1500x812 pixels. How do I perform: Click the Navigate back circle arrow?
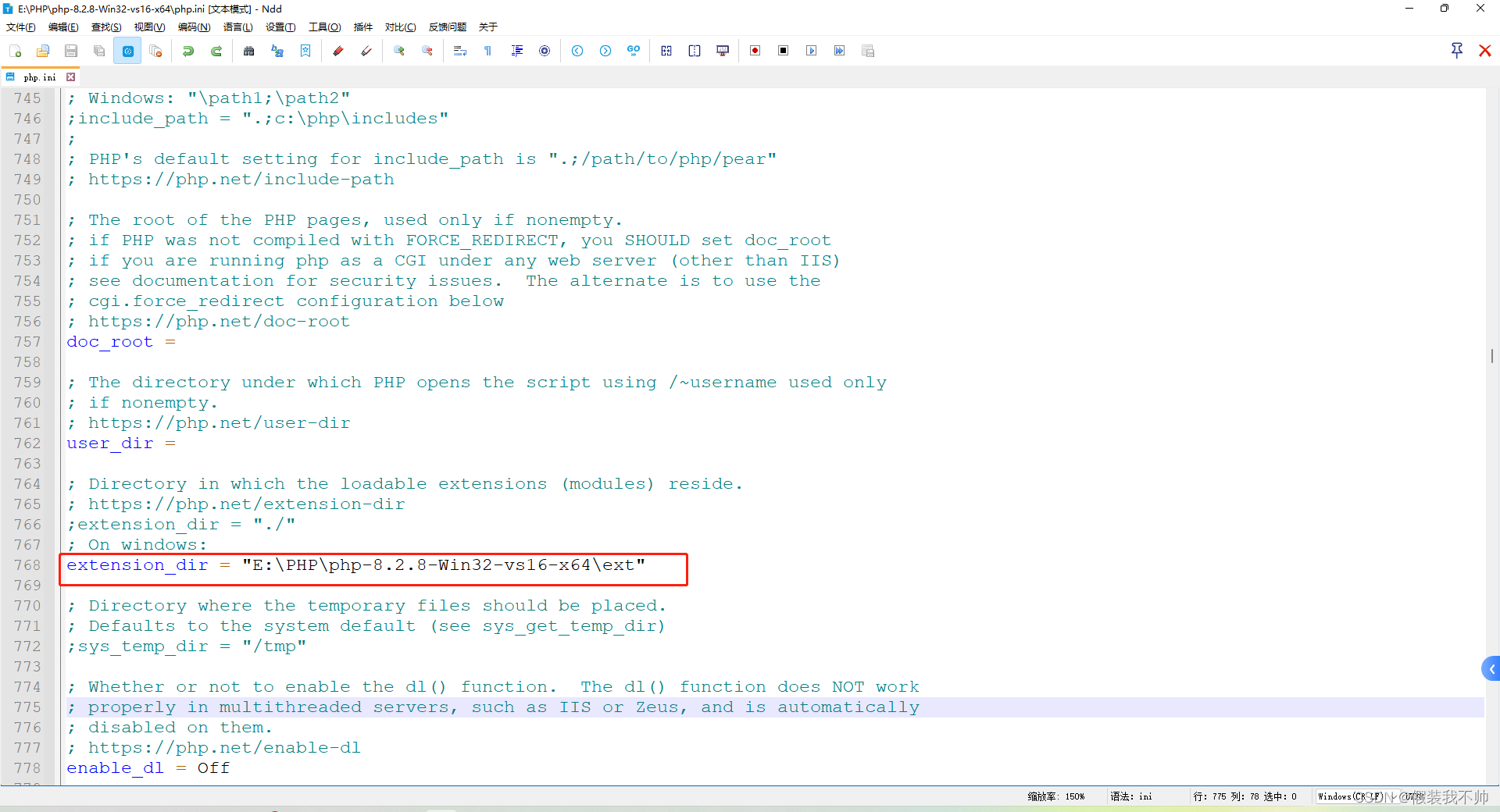coord(577,51)
